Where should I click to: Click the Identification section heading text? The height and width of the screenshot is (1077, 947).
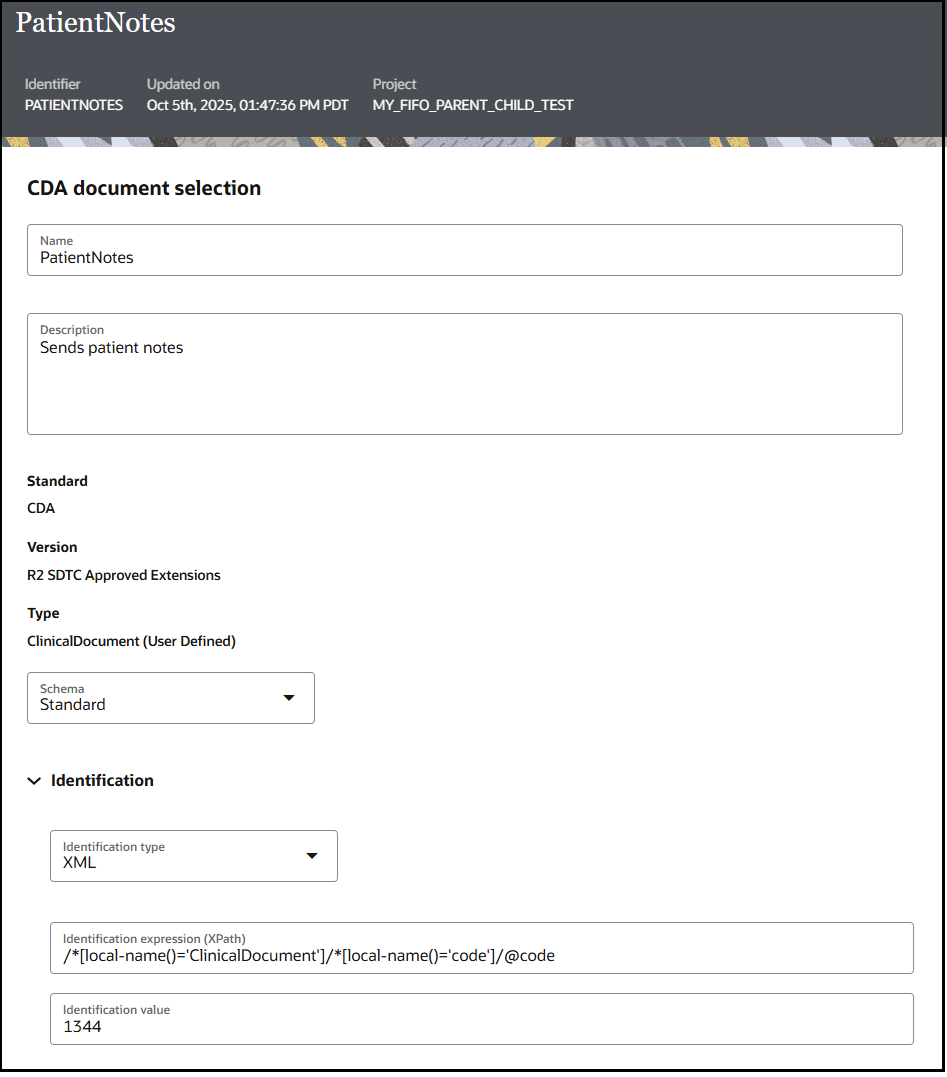pos(102,781)
